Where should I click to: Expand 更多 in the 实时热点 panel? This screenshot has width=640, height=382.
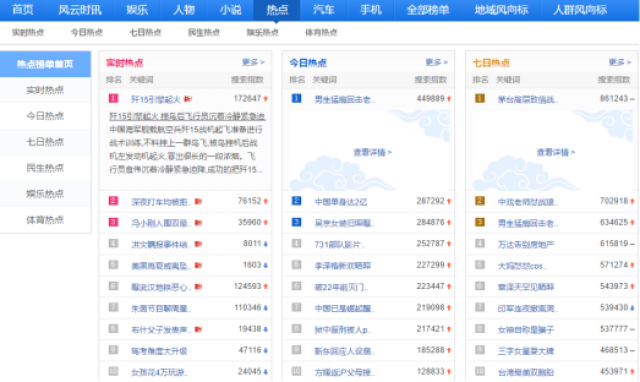coord(253,62)
